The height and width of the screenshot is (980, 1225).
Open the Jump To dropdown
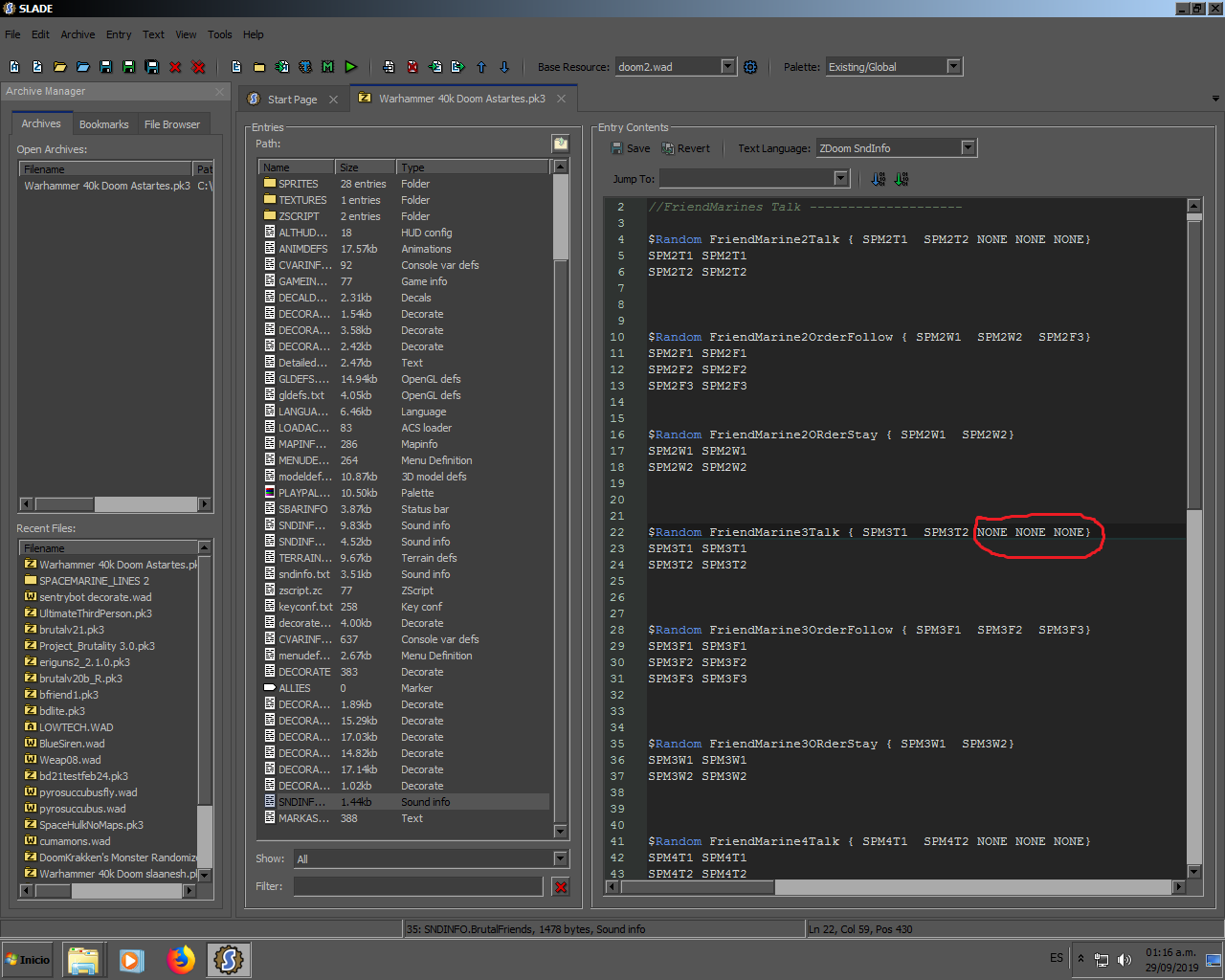pos(841,179)
